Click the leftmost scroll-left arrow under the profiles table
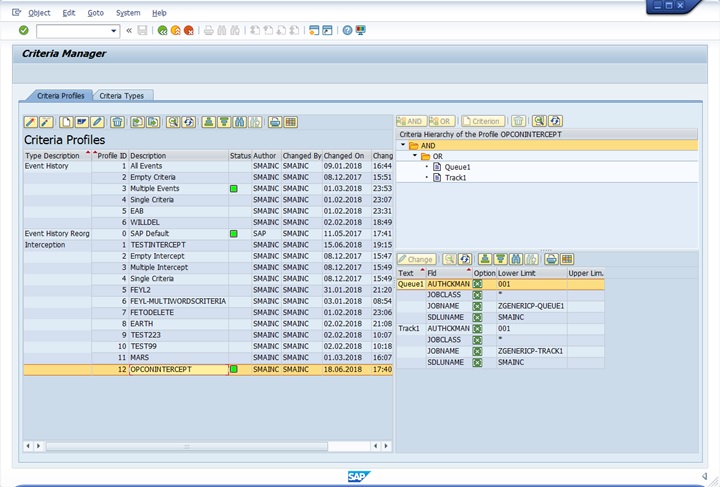Viewport: 720px width, 487px height. [x=28, y=446]
